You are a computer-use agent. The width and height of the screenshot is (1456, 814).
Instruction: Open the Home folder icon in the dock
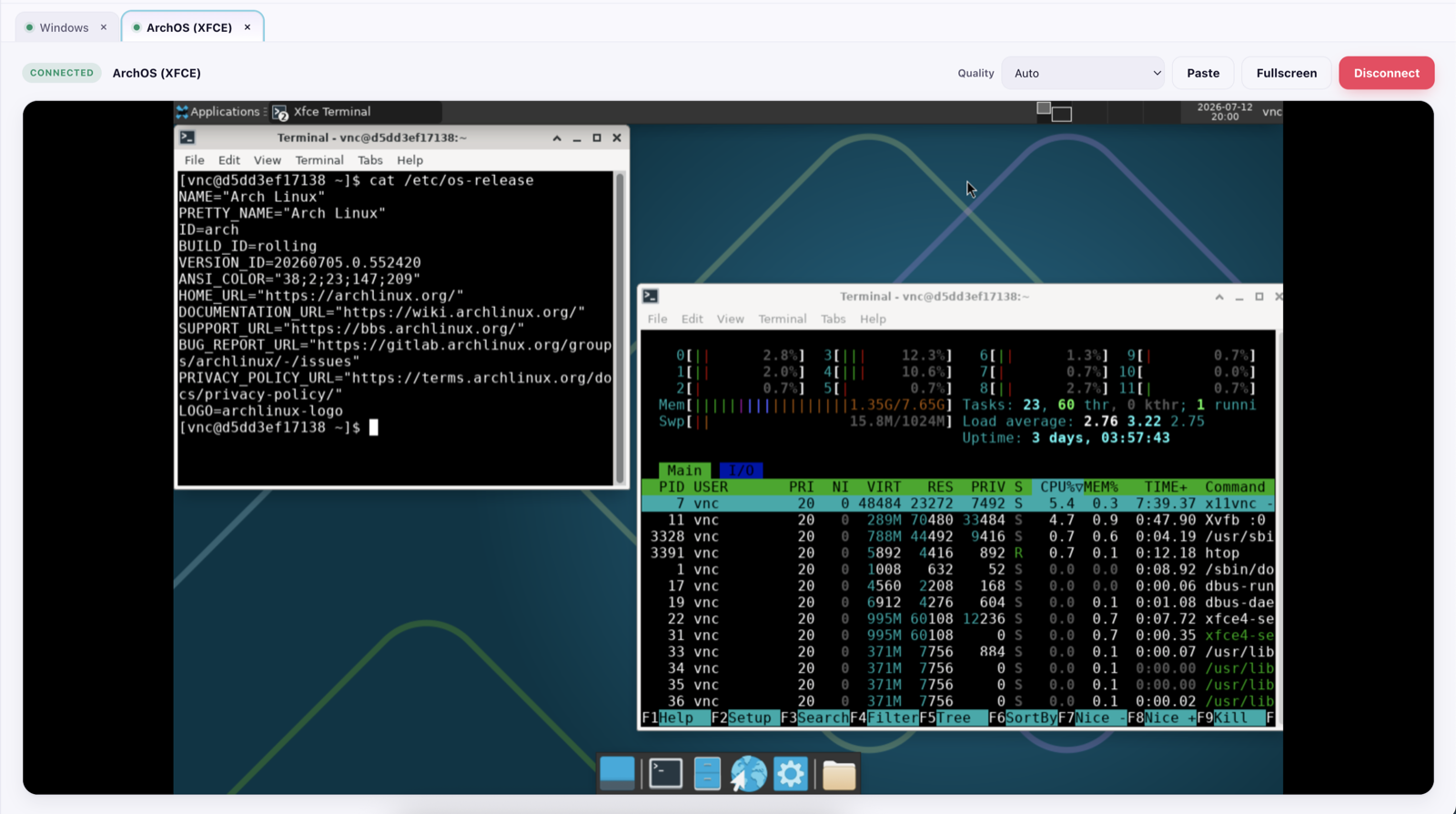click(x=839, y=774)
